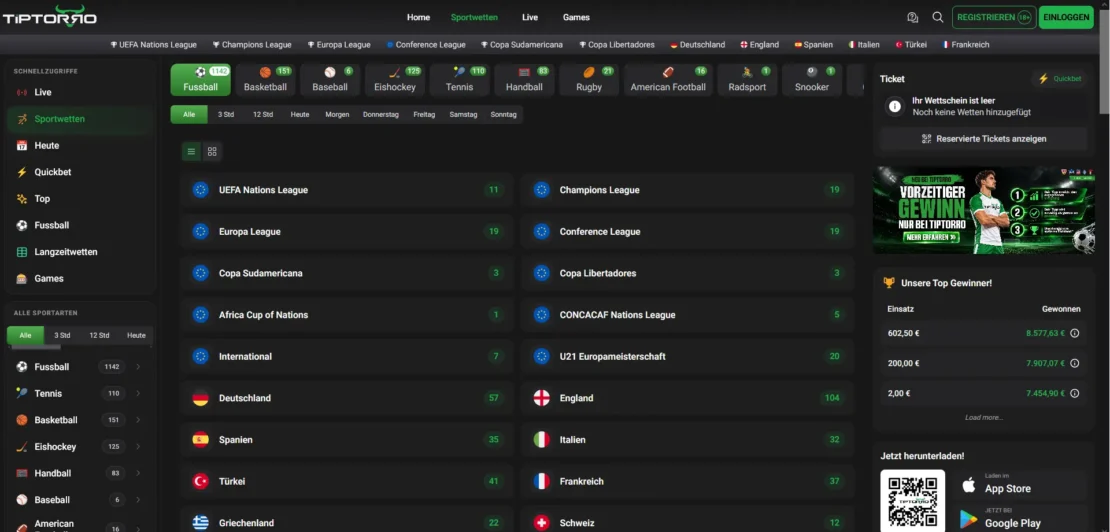
Task: Expand the Deutschland league row
Action: click(x=347, y=398)
